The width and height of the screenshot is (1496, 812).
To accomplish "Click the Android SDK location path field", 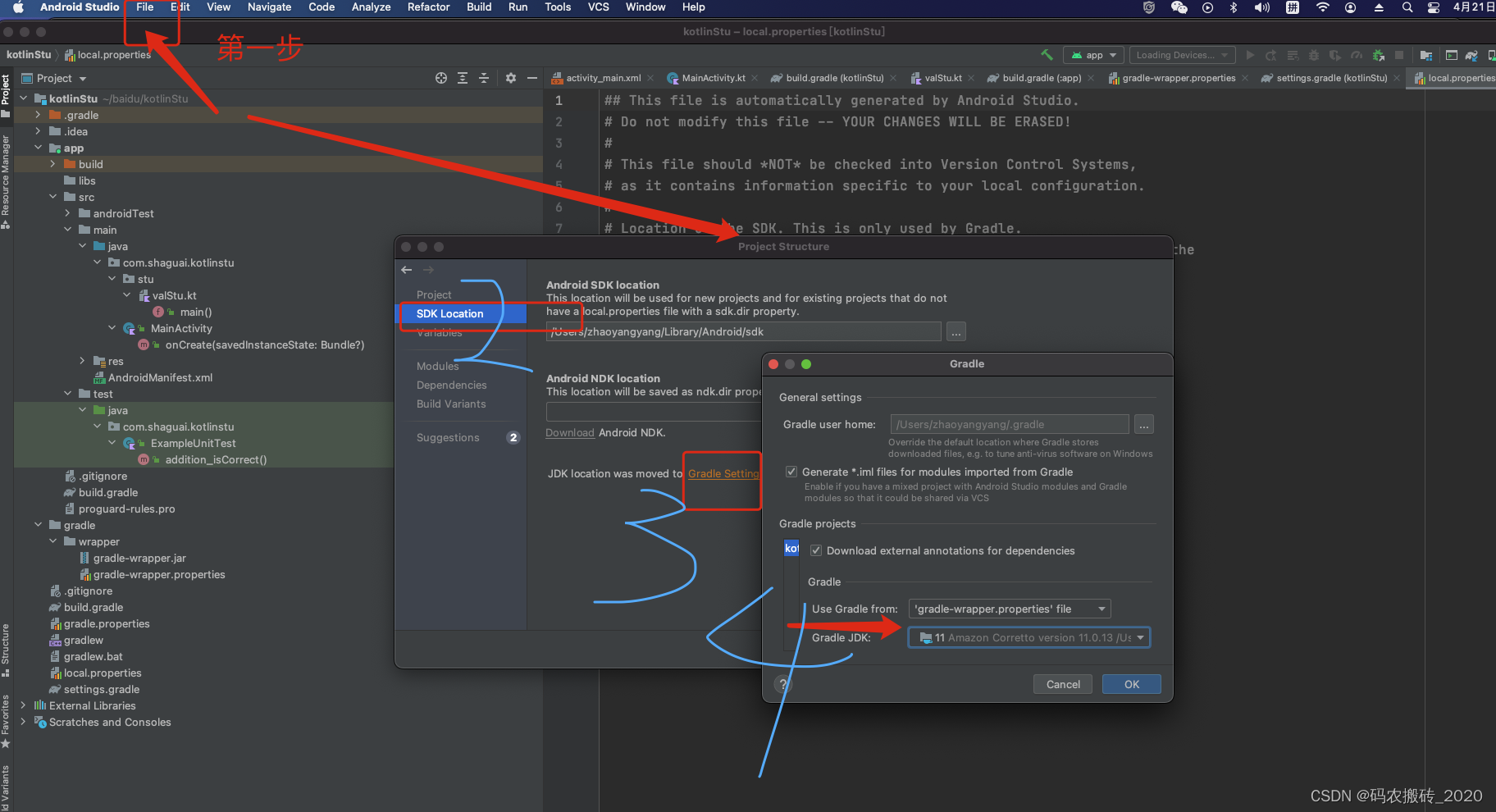I will coord(744,331).
